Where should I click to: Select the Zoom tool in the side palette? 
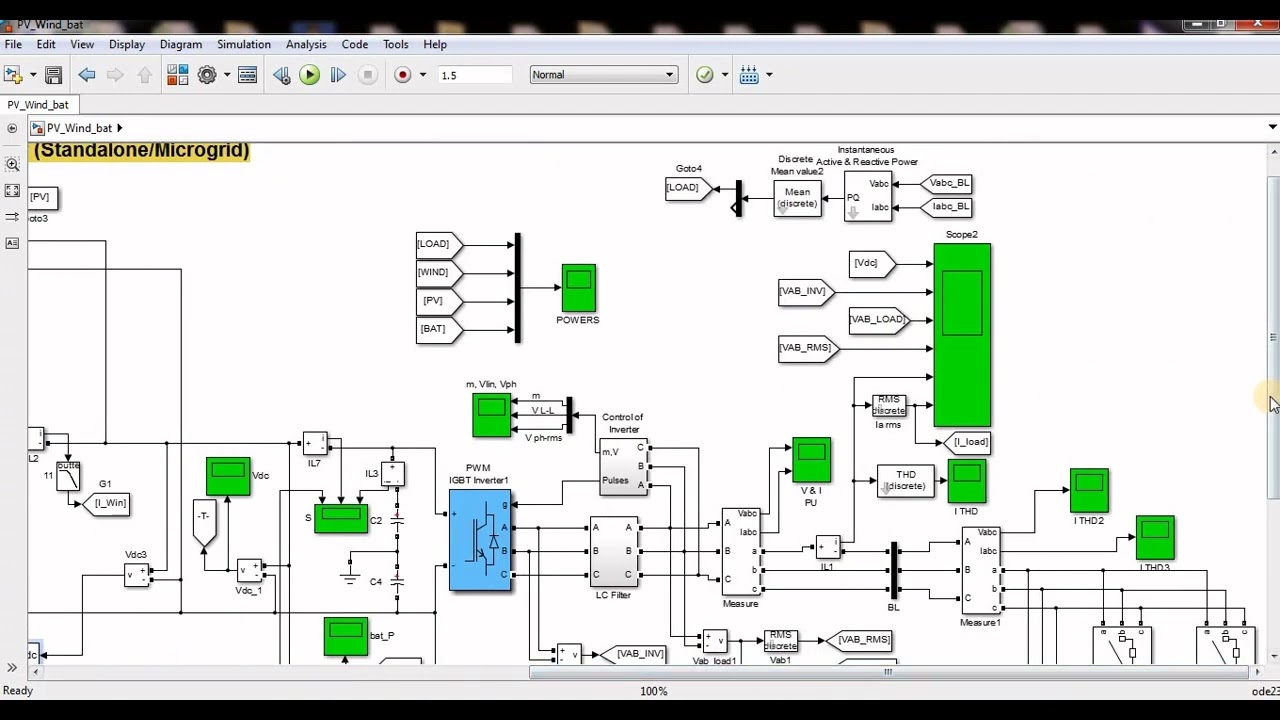point(12,164)
